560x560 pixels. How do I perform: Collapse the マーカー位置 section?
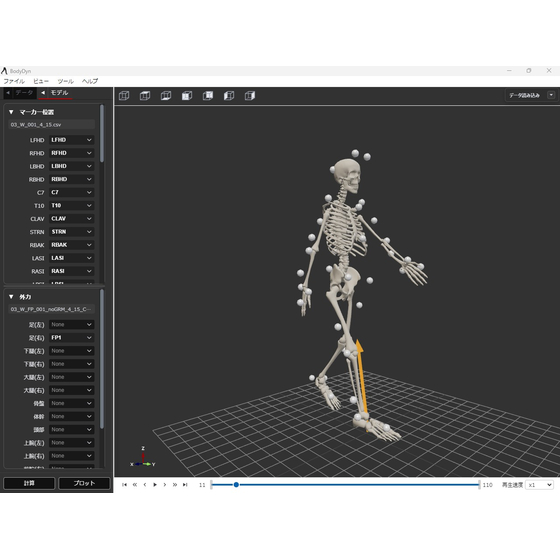pos(11,112)
